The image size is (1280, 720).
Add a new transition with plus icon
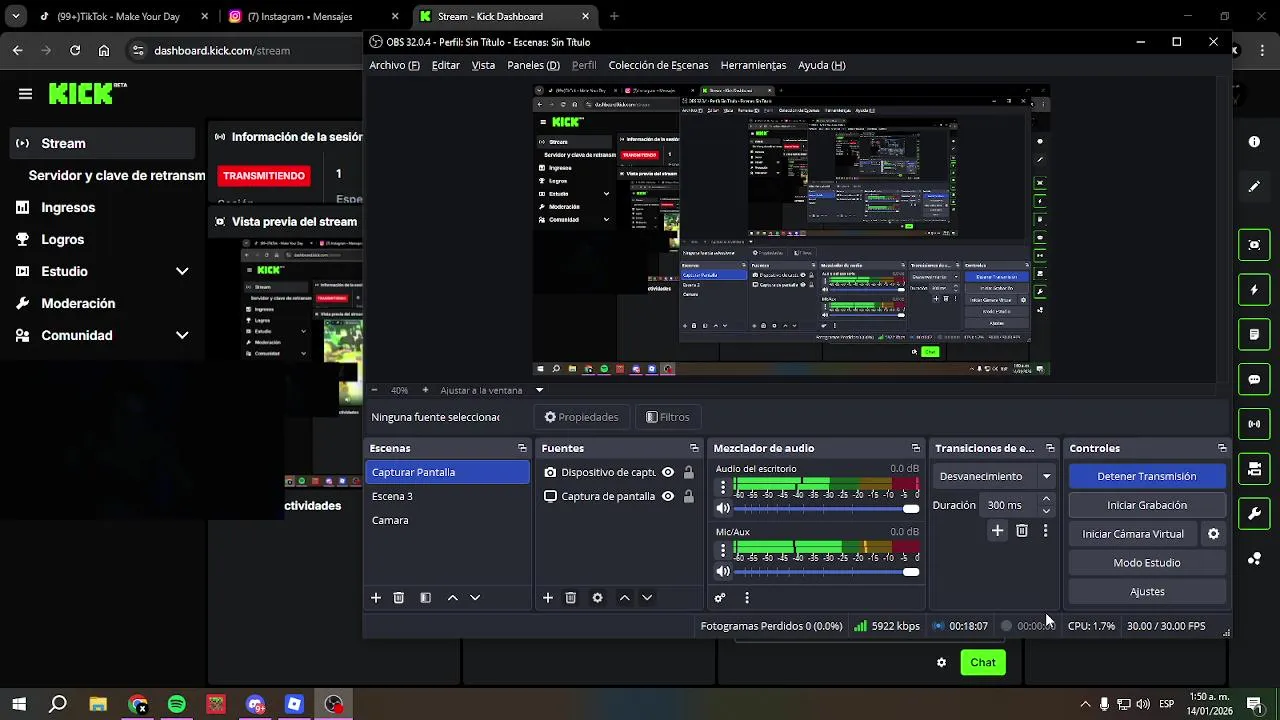[997, 531]
